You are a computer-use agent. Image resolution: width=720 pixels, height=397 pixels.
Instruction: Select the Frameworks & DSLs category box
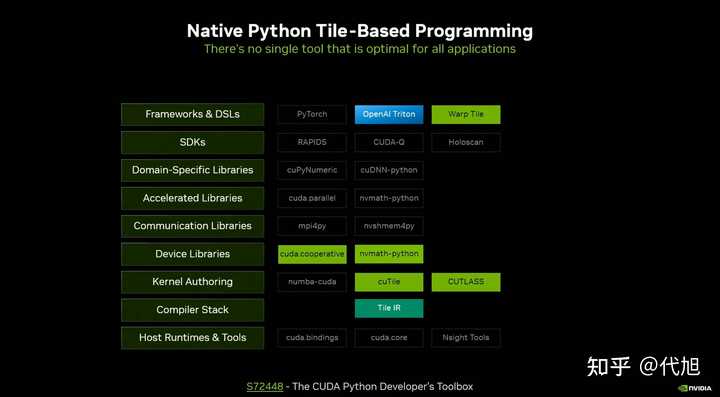[x=192, y=114]
